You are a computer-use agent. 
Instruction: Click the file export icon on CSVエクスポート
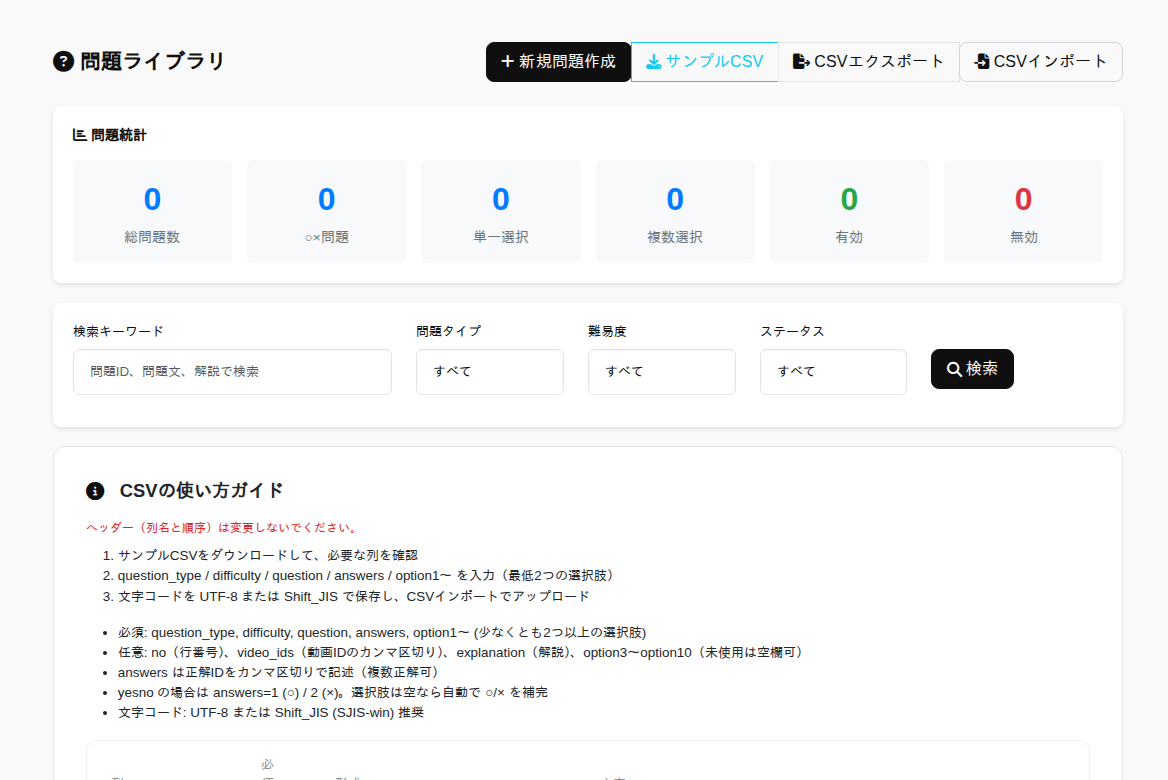click(801, 61)
